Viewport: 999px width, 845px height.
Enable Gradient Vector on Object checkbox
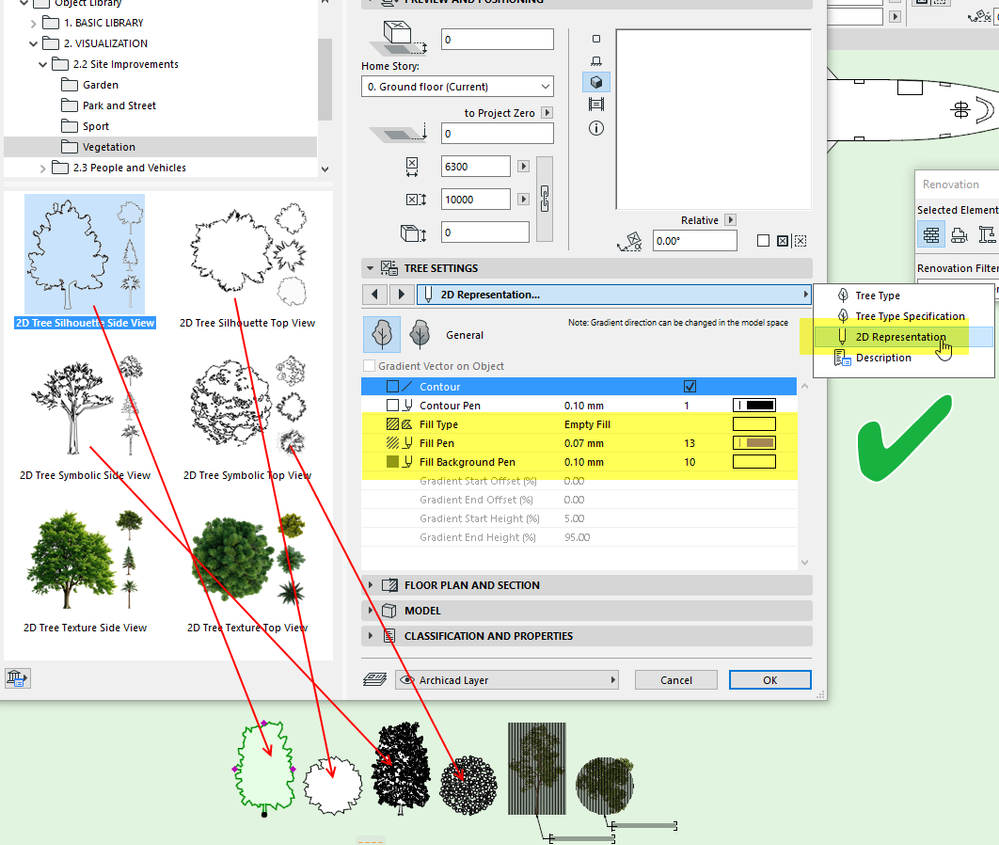(369, 366)
